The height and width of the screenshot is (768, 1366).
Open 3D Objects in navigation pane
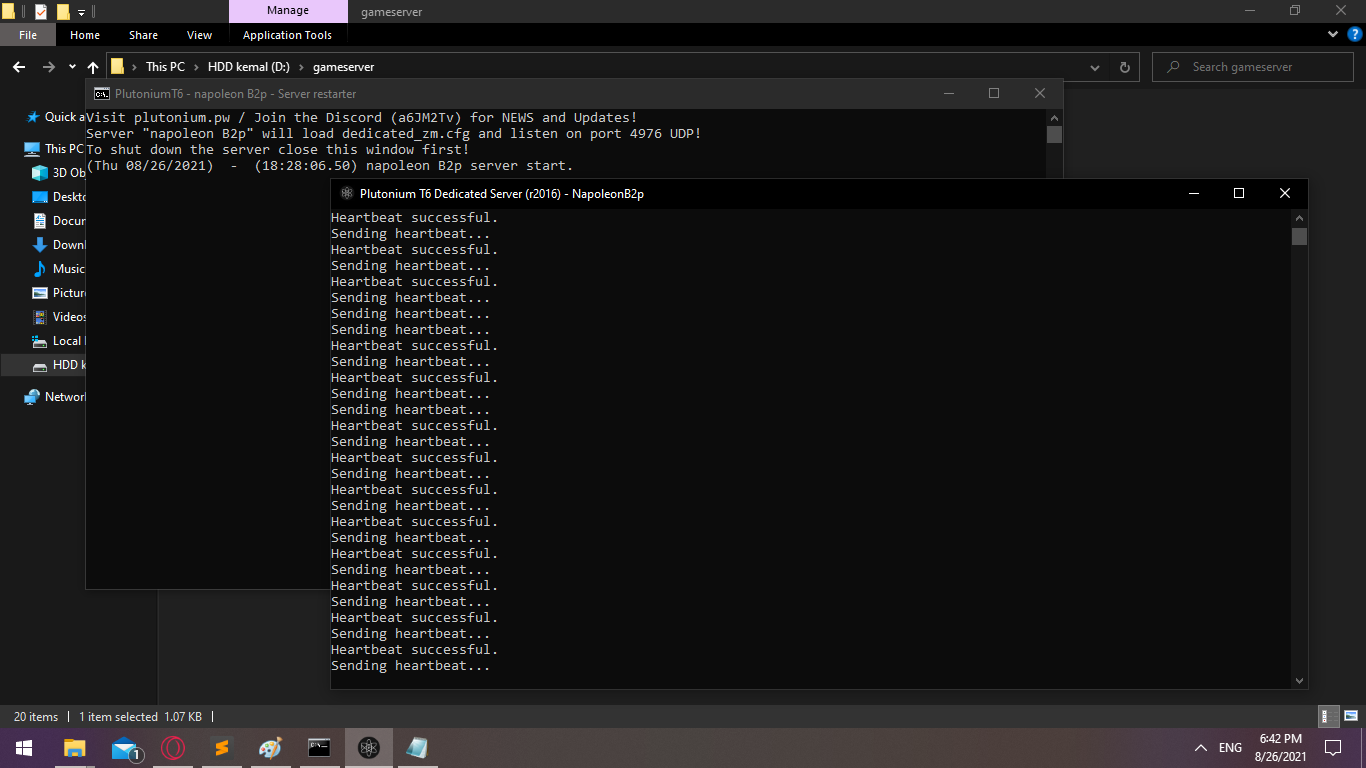pos(59,172)
